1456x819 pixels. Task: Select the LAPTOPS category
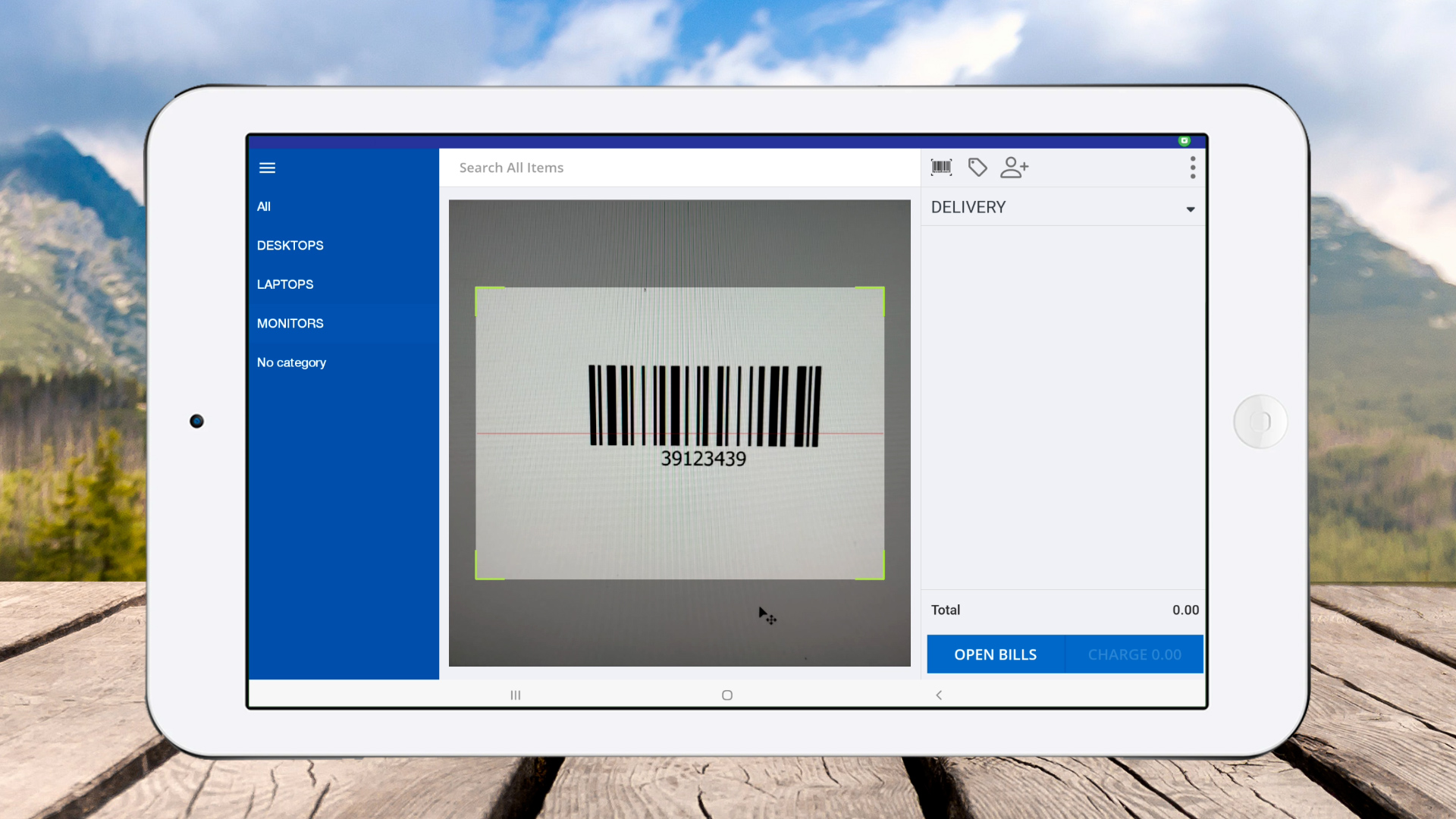285,284
